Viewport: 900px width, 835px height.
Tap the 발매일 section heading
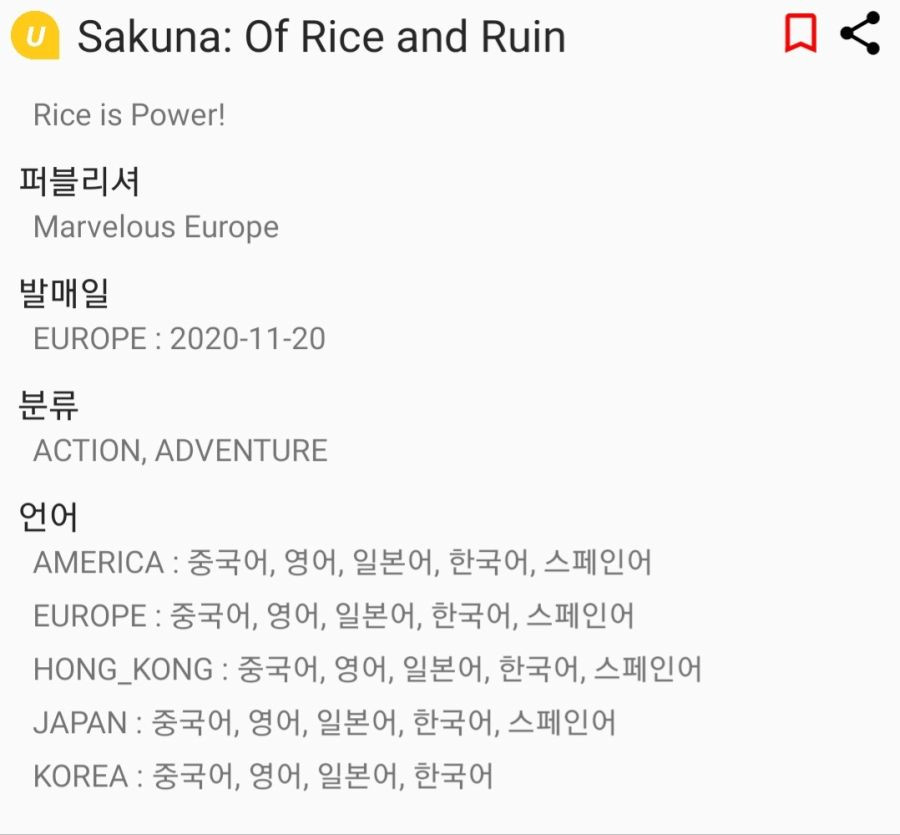pos(64,293)
